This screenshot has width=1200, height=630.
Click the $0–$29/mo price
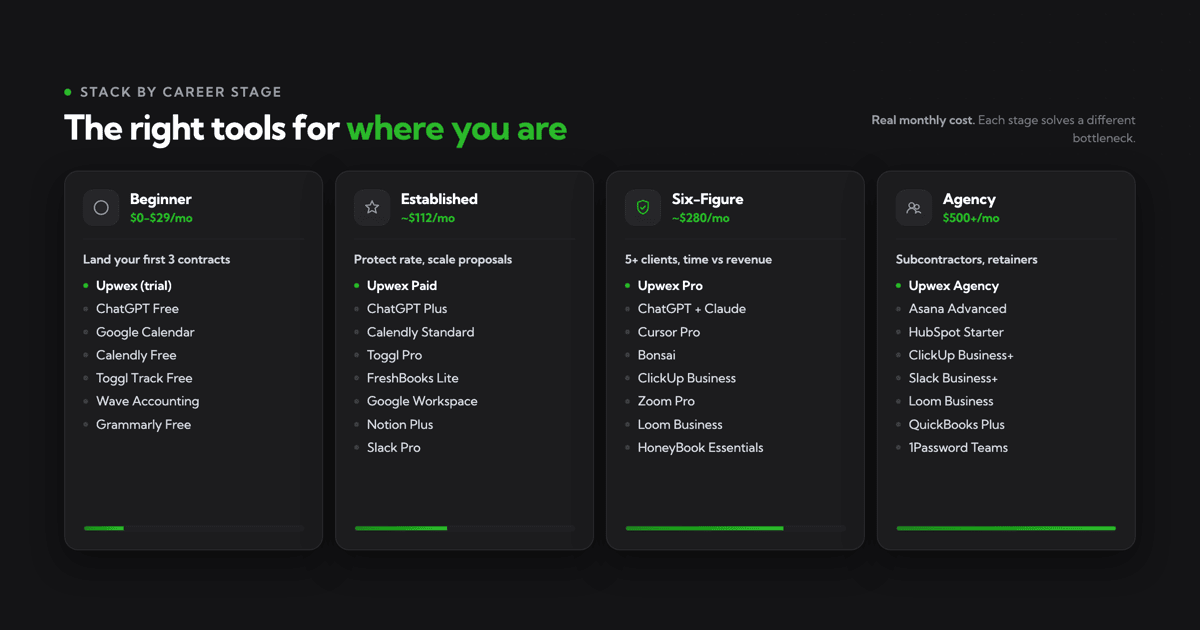[x=160, y=218]
